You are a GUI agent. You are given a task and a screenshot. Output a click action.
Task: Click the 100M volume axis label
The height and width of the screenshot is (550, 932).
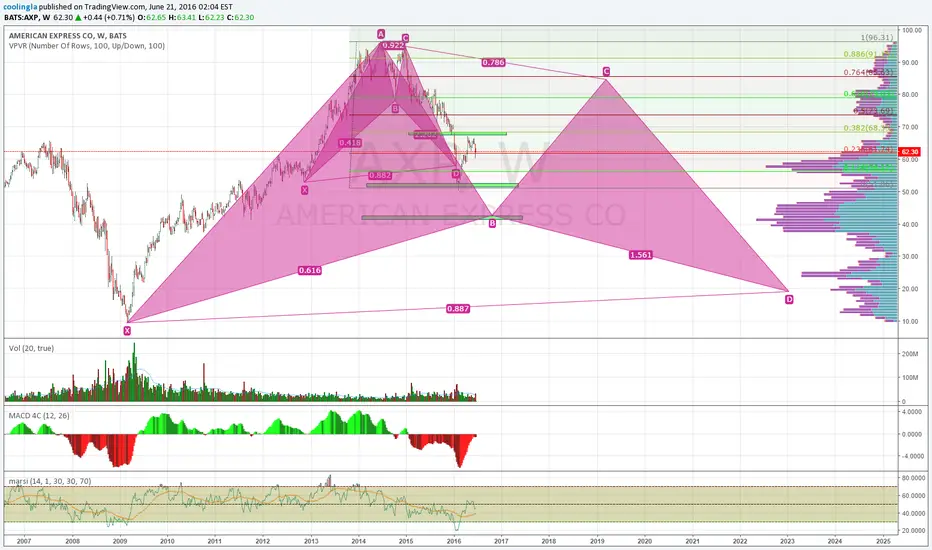(910, 378)
